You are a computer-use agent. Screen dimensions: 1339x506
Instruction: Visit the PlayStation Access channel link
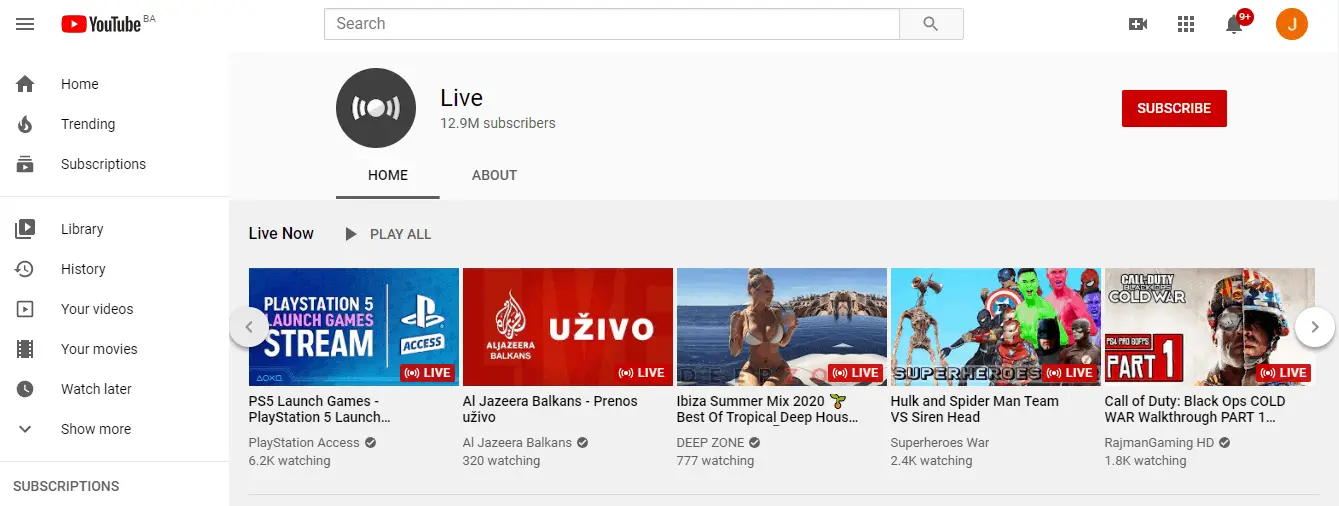304,443
